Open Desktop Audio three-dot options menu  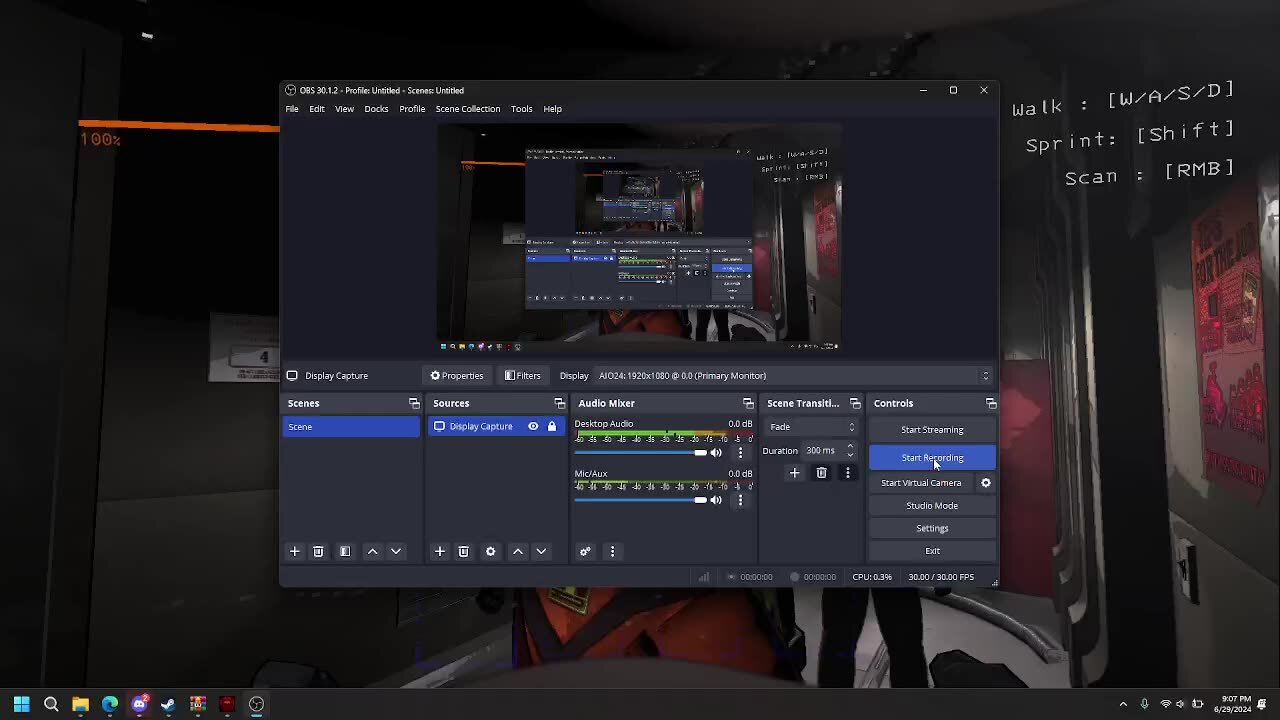tap(740, 452)
